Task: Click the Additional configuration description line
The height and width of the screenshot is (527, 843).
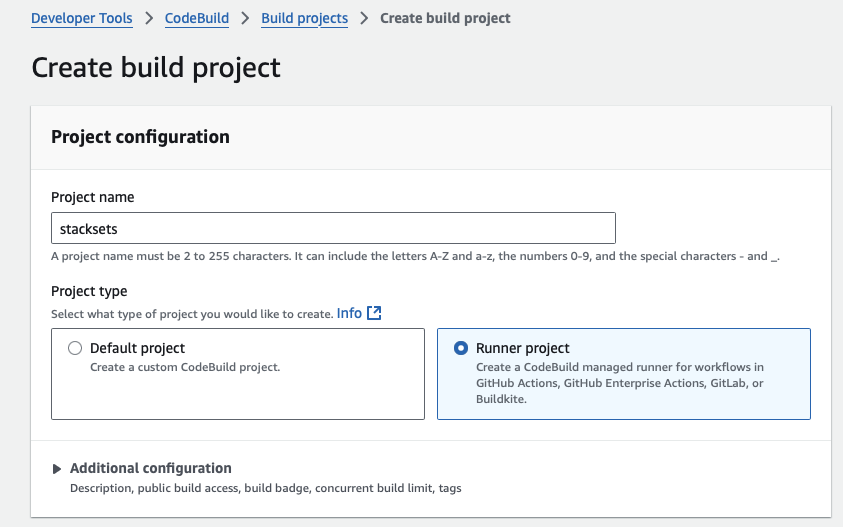Action: point(265,488)
